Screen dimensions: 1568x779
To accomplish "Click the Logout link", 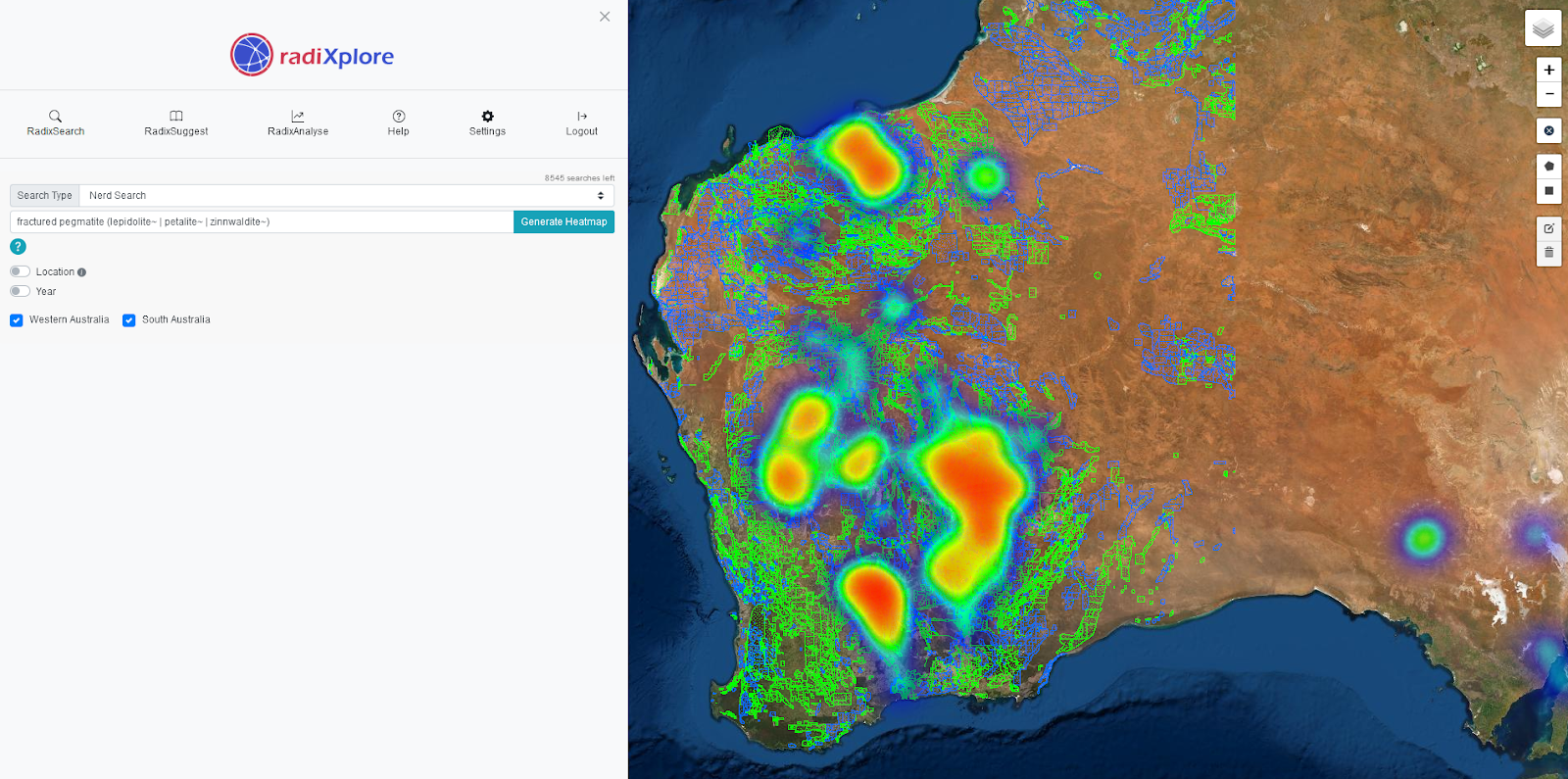I will click(x=581, y=122).
